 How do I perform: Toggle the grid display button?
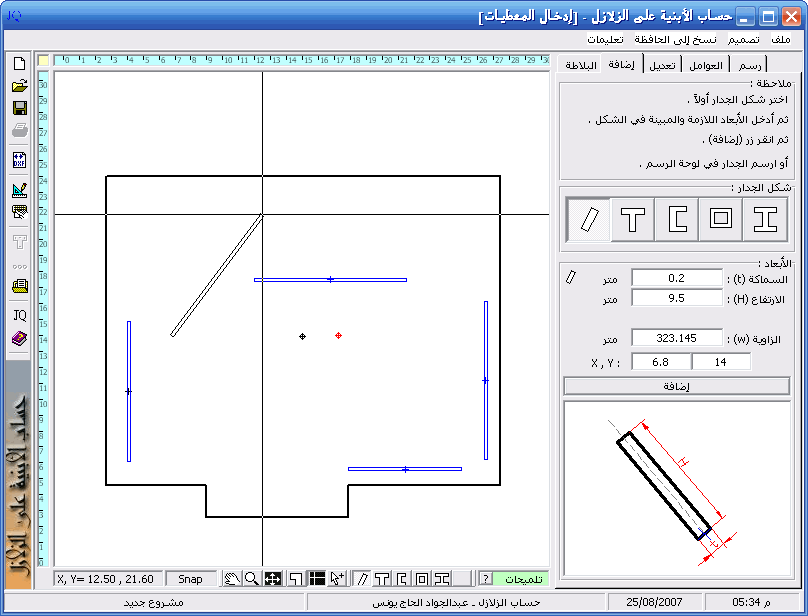[316, 578]
